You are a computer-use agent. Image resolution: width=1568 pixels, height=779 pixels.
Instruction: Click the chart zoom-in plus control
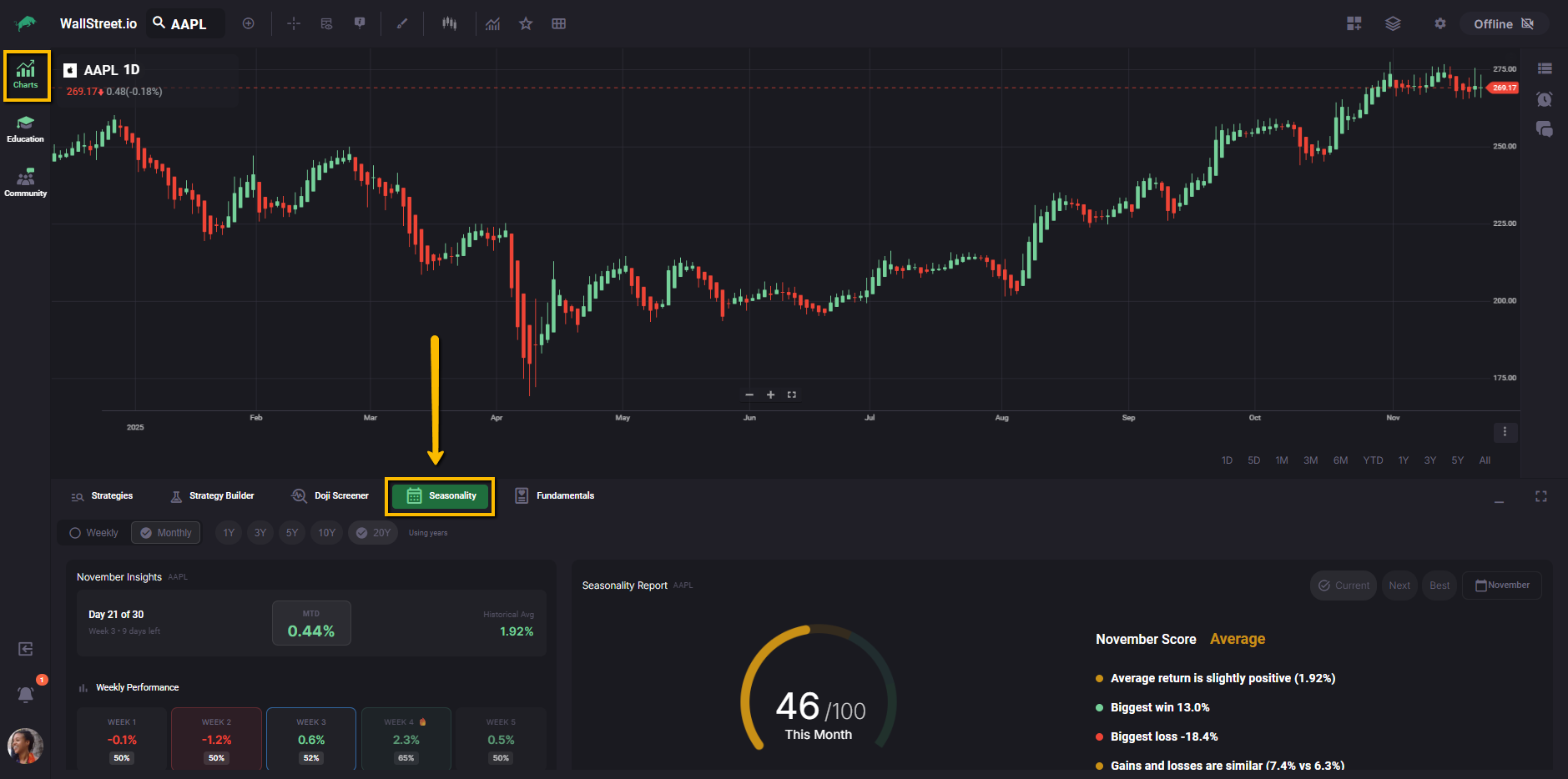tap(770, 395)
